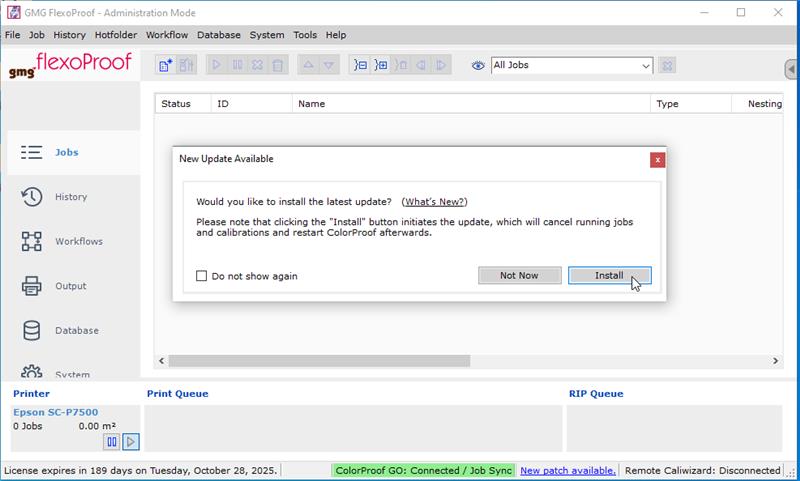
Task: Tick the Do not show again checkbox
Action: tap(202, 276)
